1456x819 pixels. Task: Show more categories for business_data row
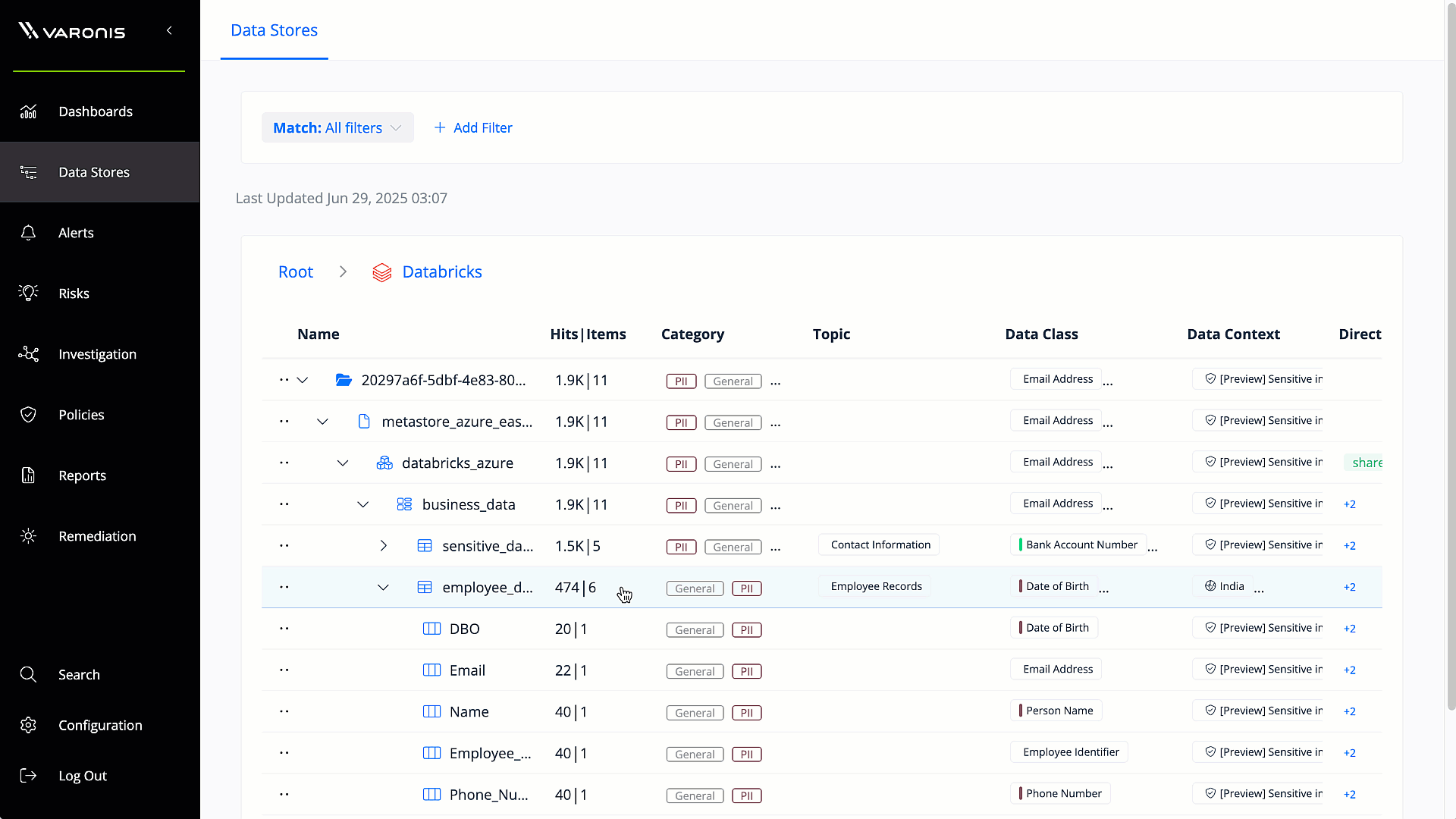coord(775,507)
